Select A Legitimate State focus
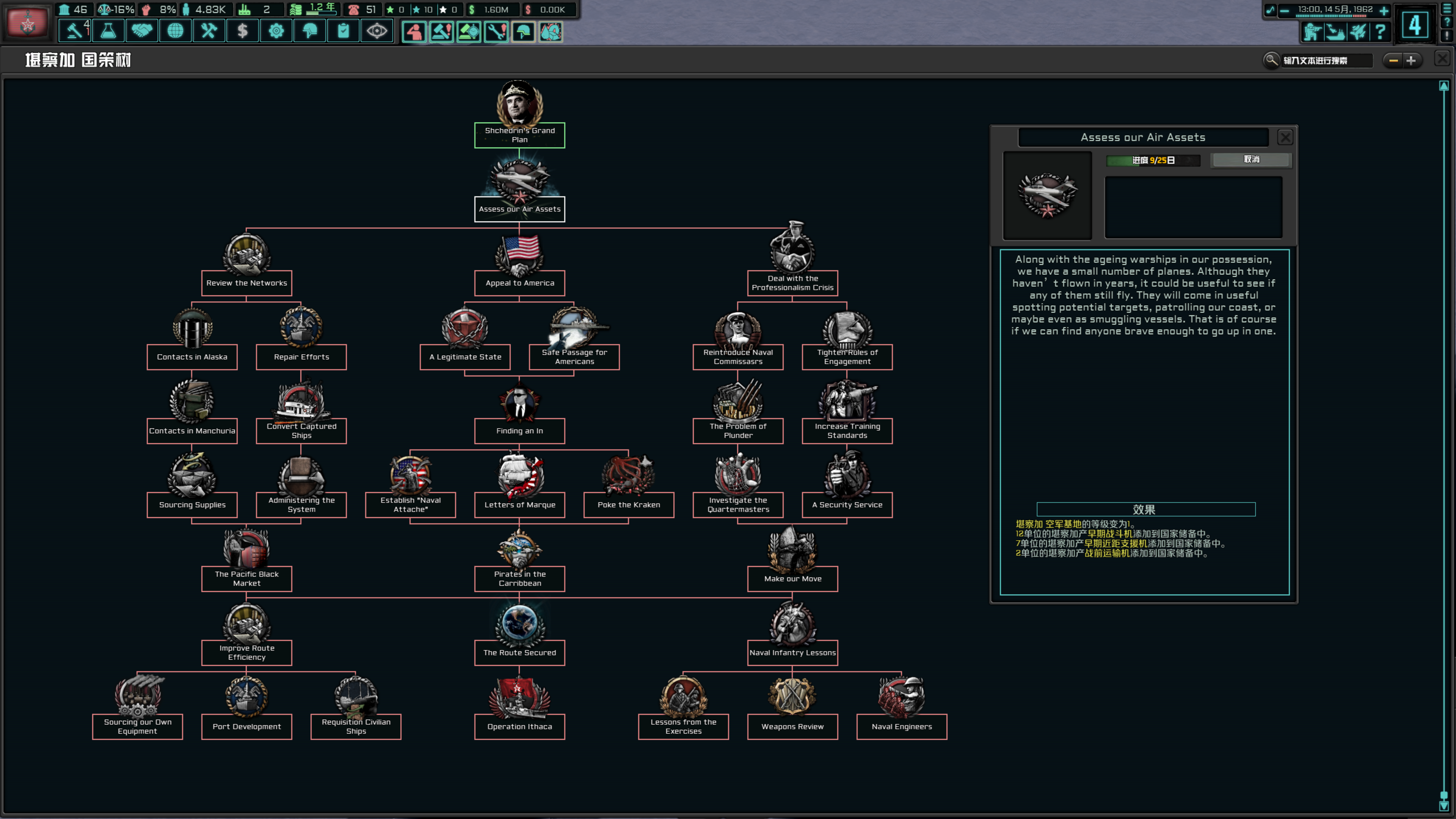1456x819 pixels. tap(465, 357)
